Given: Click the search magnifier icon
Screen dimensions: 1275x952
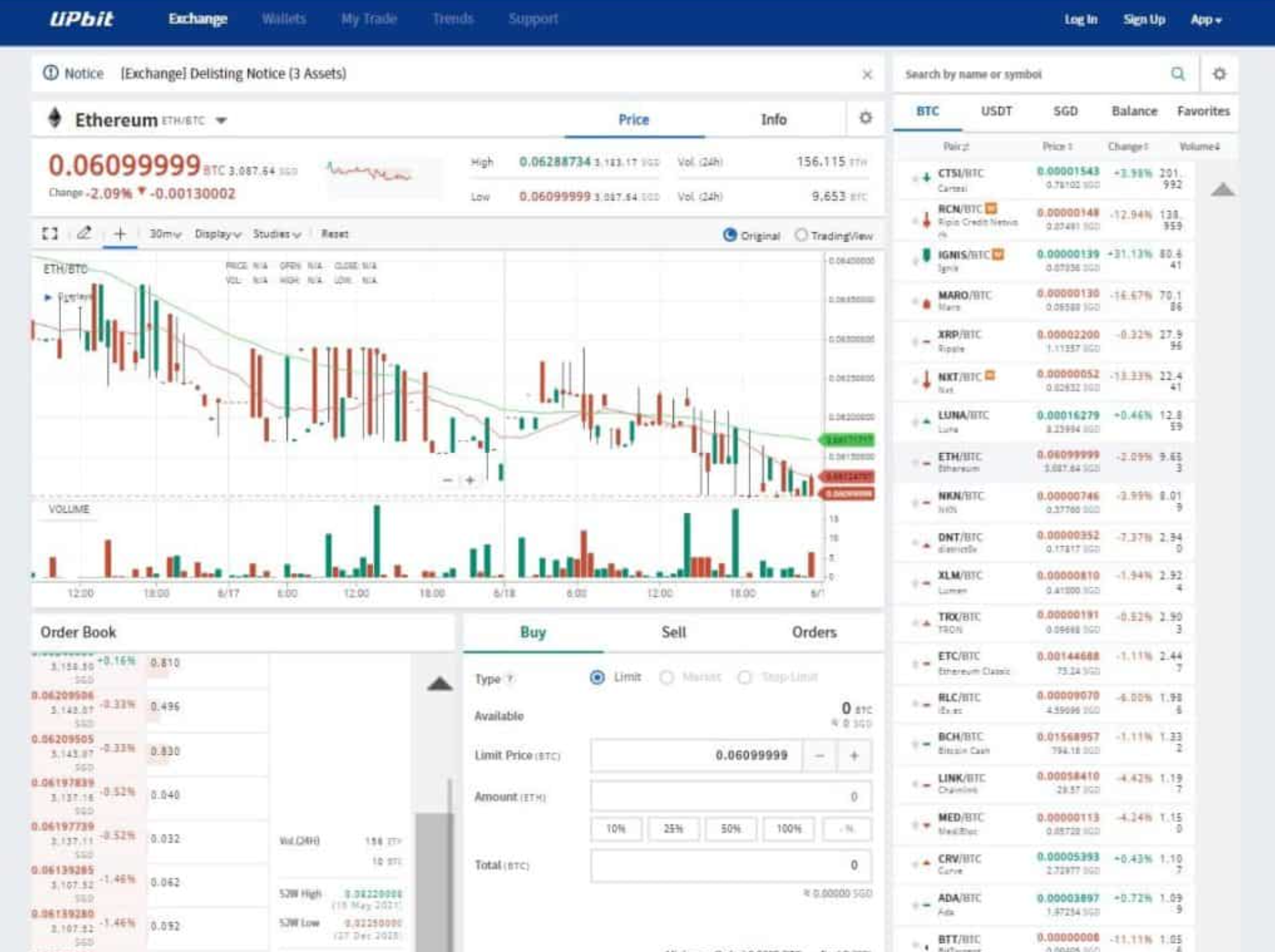Looking at the screenshot, I should pos(1178,74).
